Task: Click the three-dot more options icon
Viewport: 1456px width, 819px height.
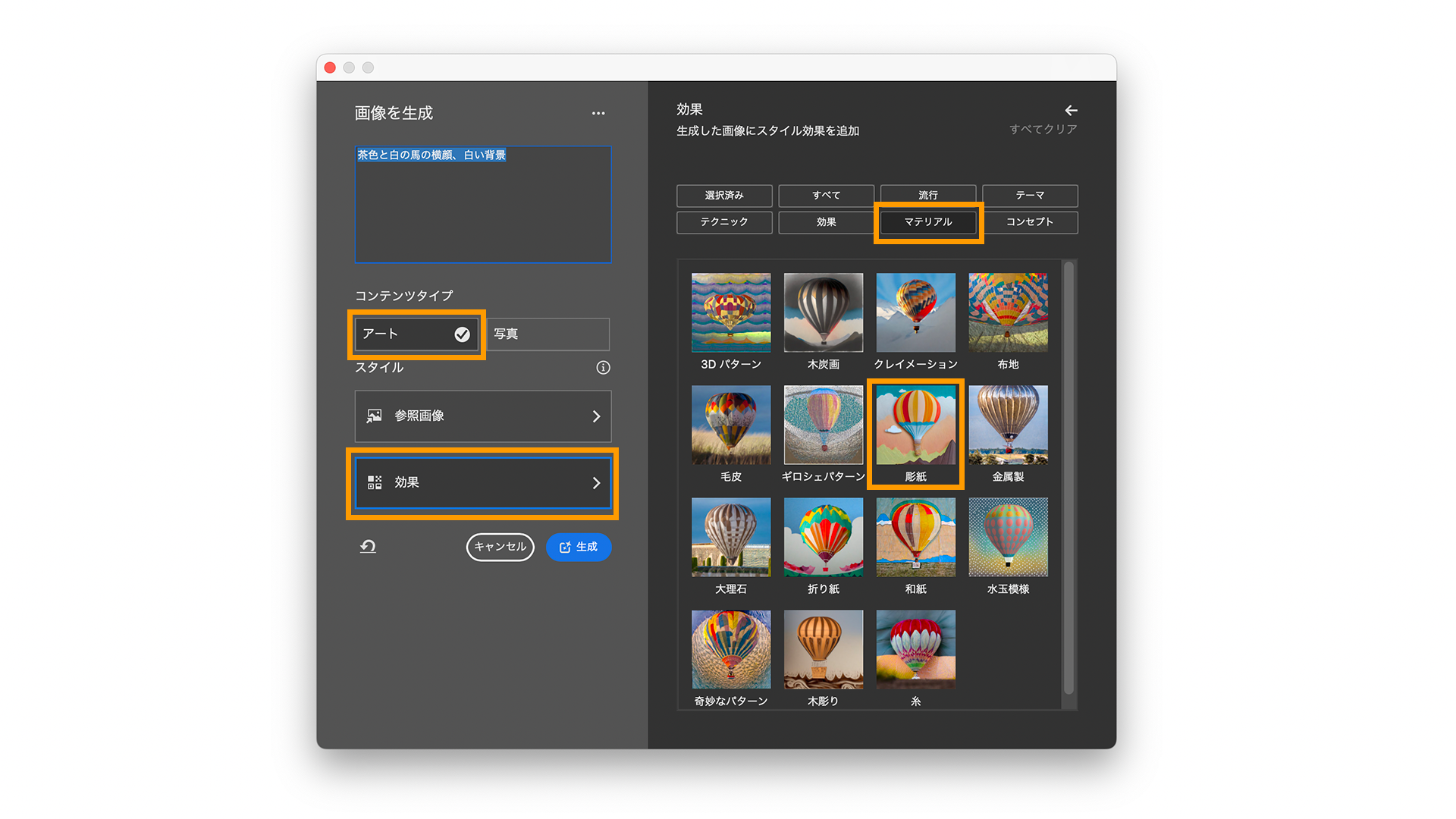Action: (x=598, y=114)
